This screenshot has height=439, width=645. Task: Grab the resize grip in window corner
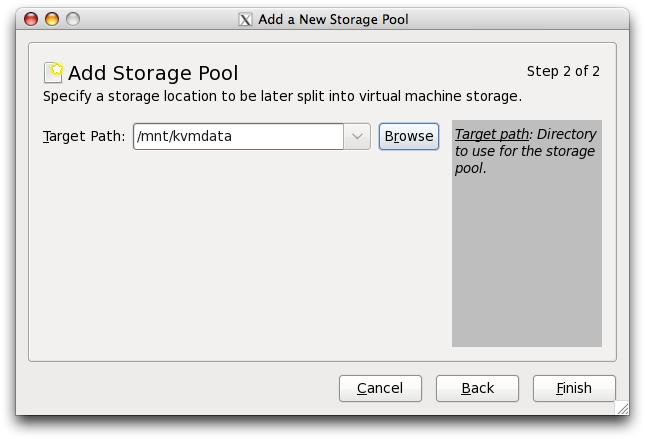[x=621, y=407]
